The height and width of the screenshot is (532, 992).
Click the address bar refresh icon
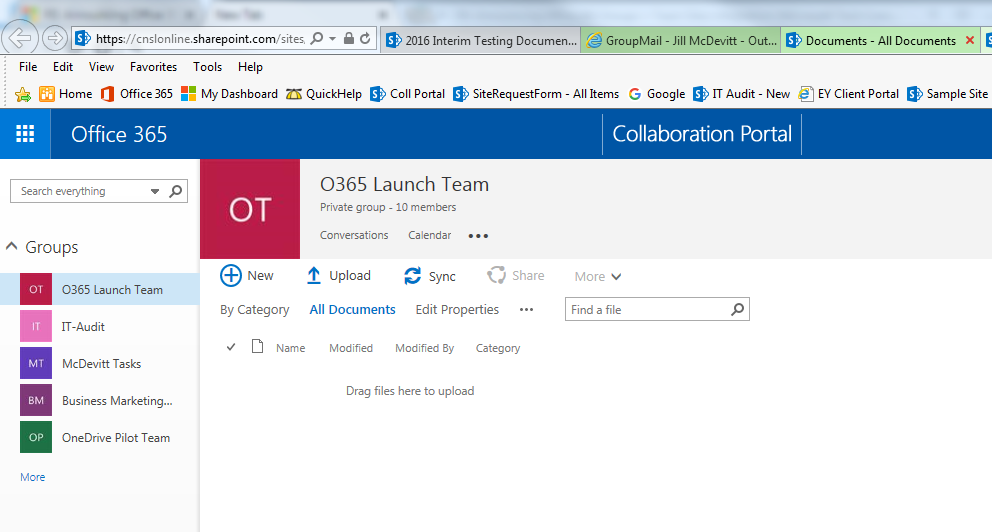[365, 39]
